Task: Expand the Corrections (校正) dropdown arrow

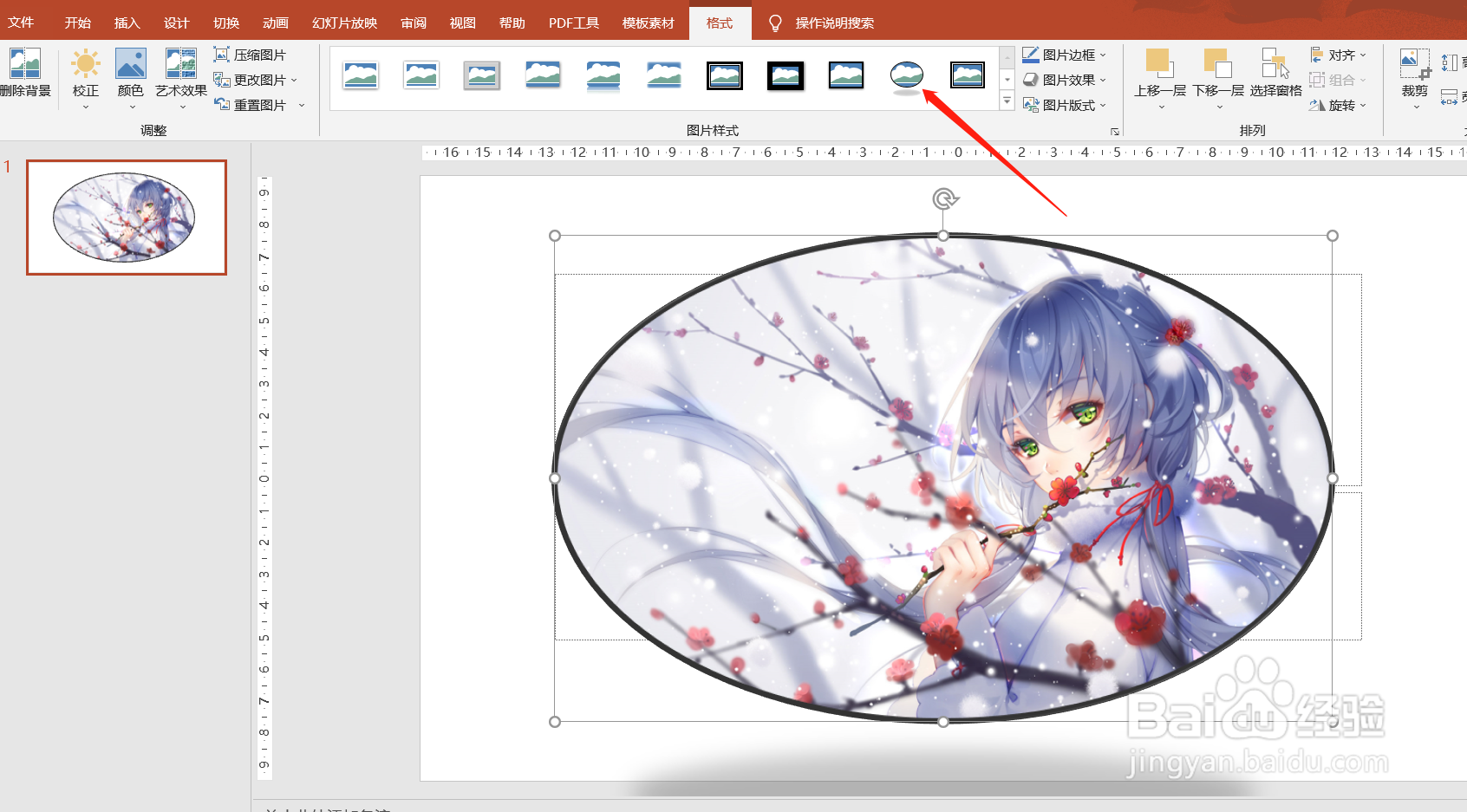Action: [x=86, y=107]
